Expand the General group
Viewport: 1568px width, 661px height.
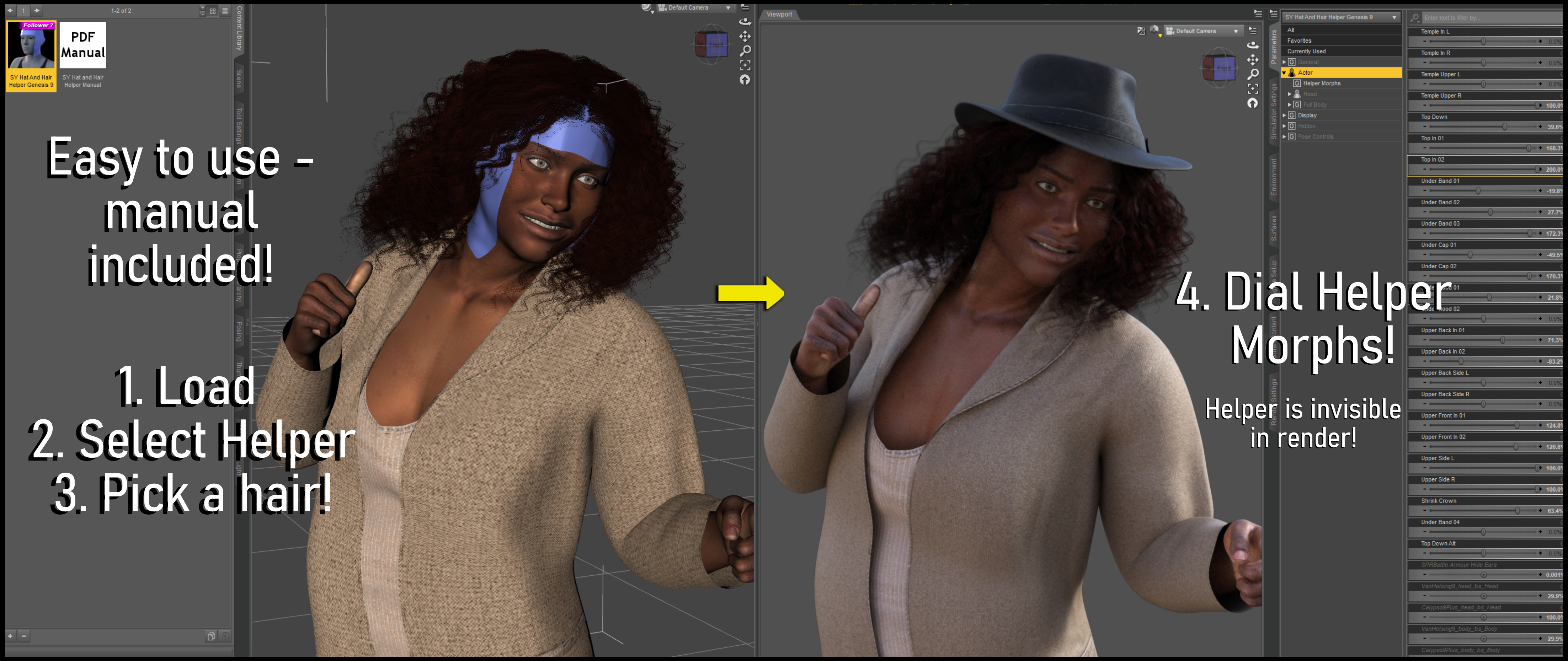[1284, 62]
